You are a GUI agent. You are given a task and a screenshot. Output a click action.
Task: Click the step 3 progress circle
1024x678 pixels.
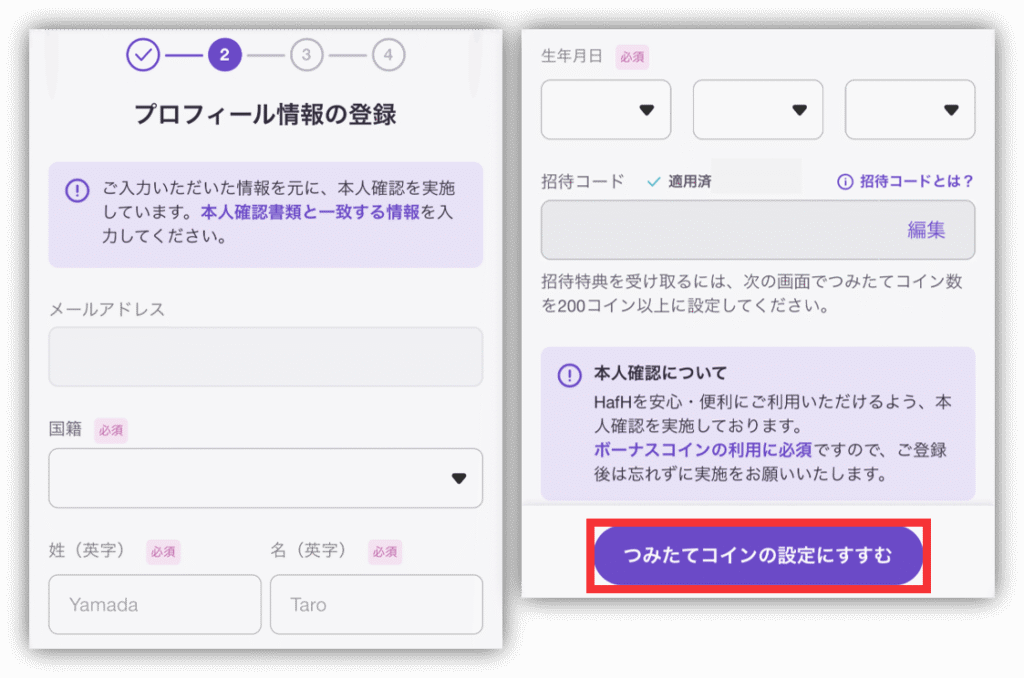click(306, 55)
